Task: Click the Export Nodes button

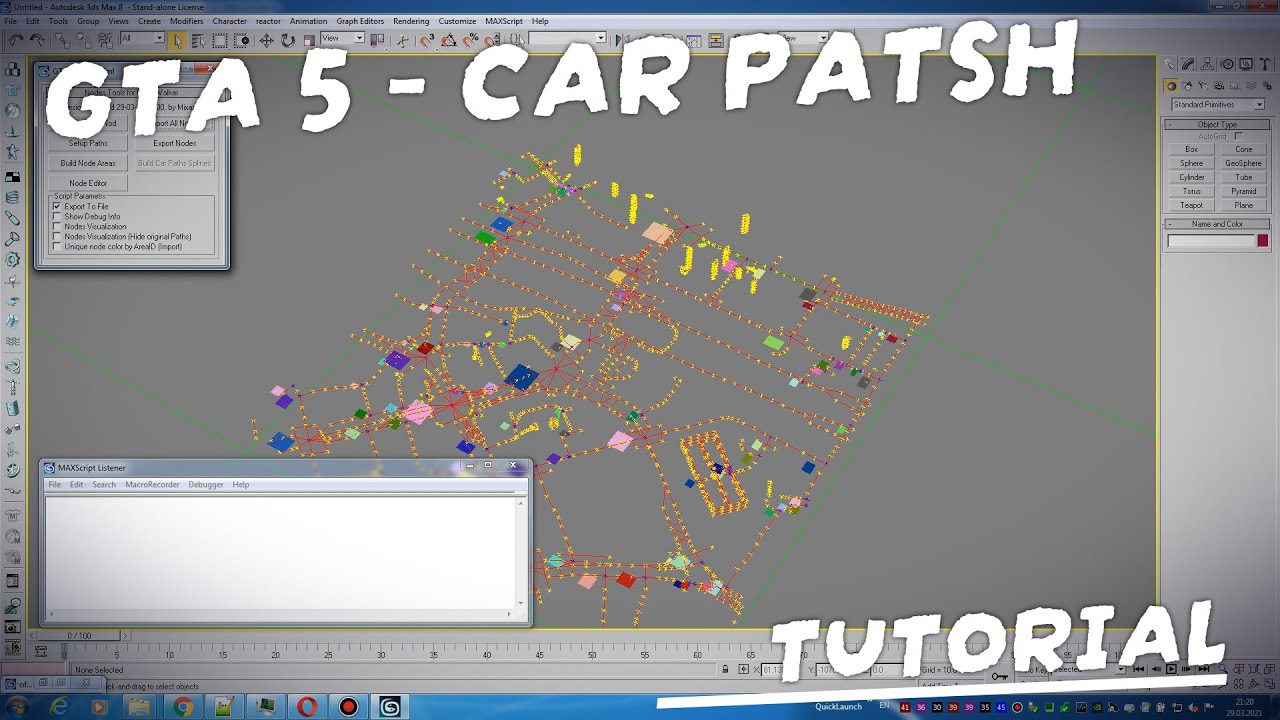Action: point(175,143)
